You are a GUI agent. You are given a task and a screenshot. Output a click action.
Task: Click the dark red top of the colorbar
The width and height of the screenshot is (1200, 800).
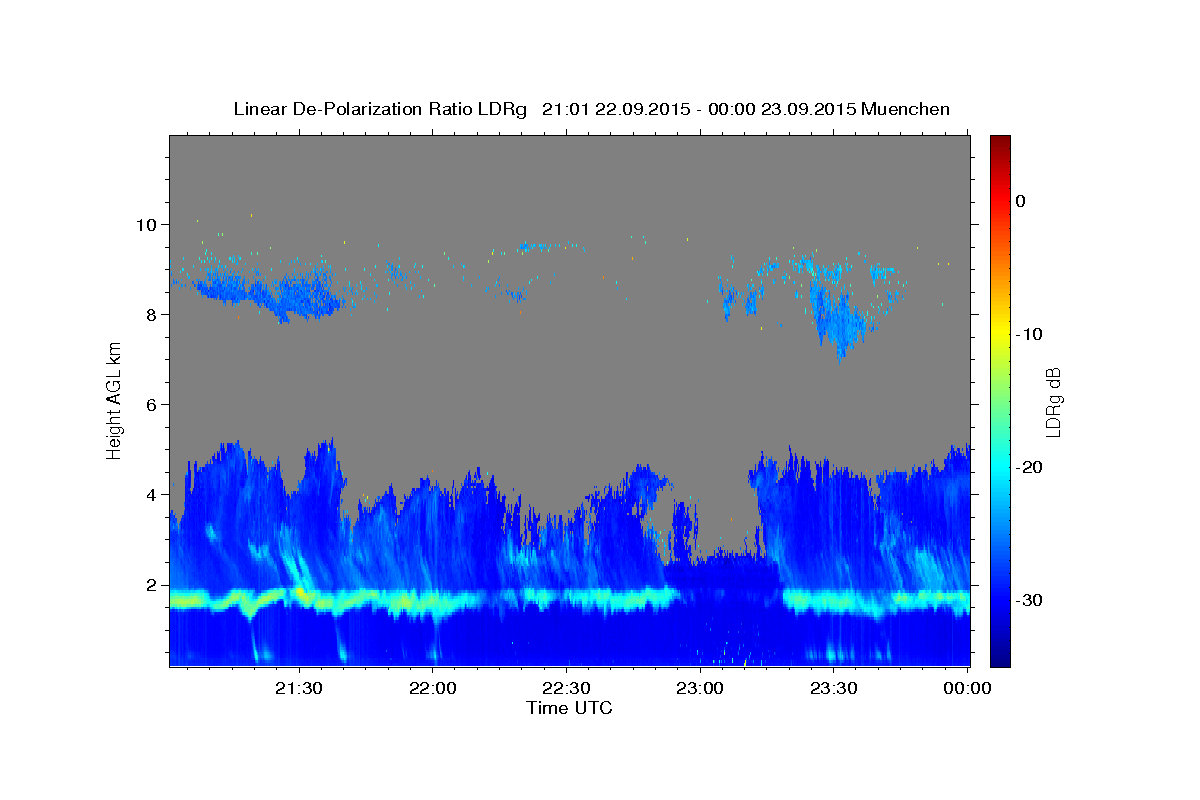(1000, 142)
